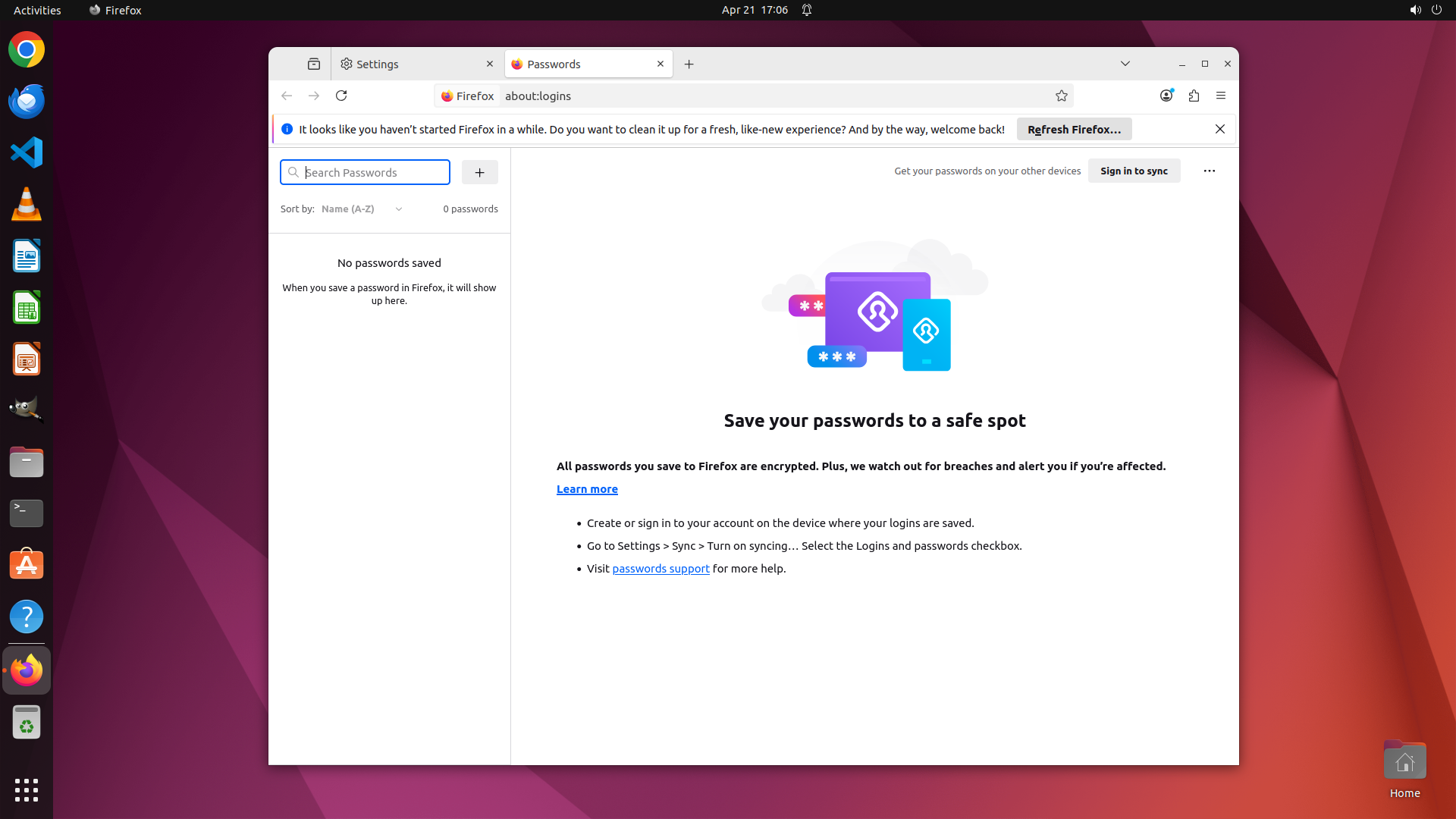1456x819 pixels.
Task: Focus the Search Passwords field
Action: coord(372,172)
